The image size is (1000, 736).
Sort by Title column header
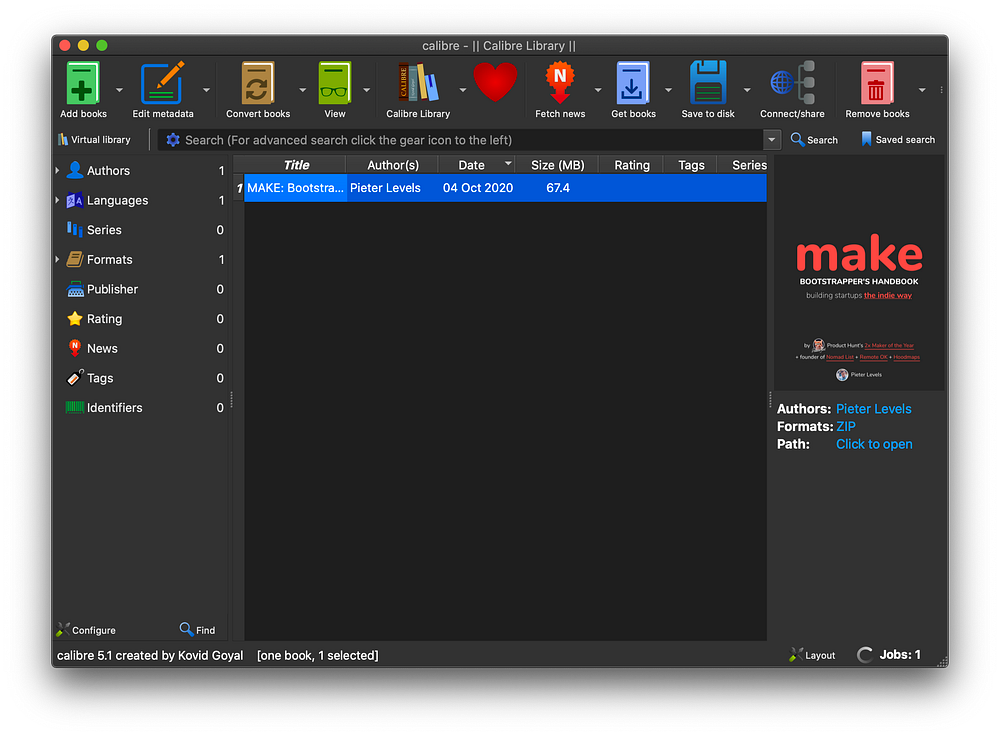coord(295,165)
